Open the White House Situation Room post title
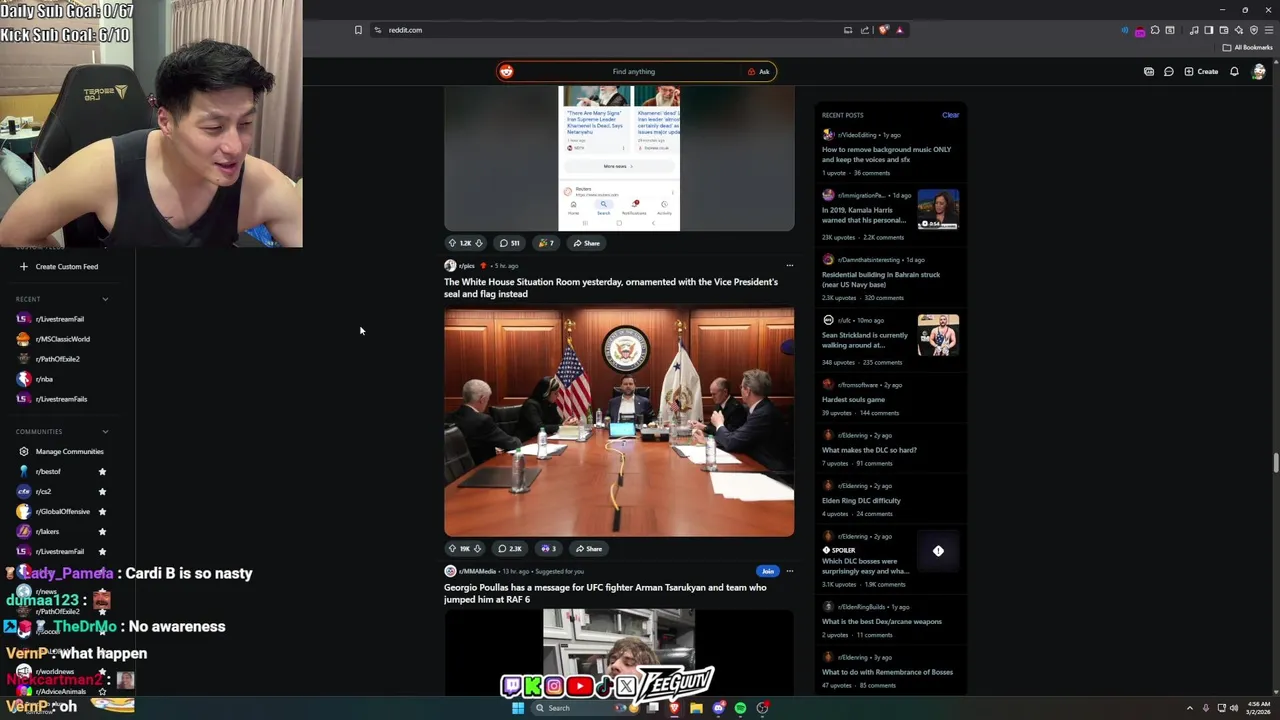 (611, 288)
